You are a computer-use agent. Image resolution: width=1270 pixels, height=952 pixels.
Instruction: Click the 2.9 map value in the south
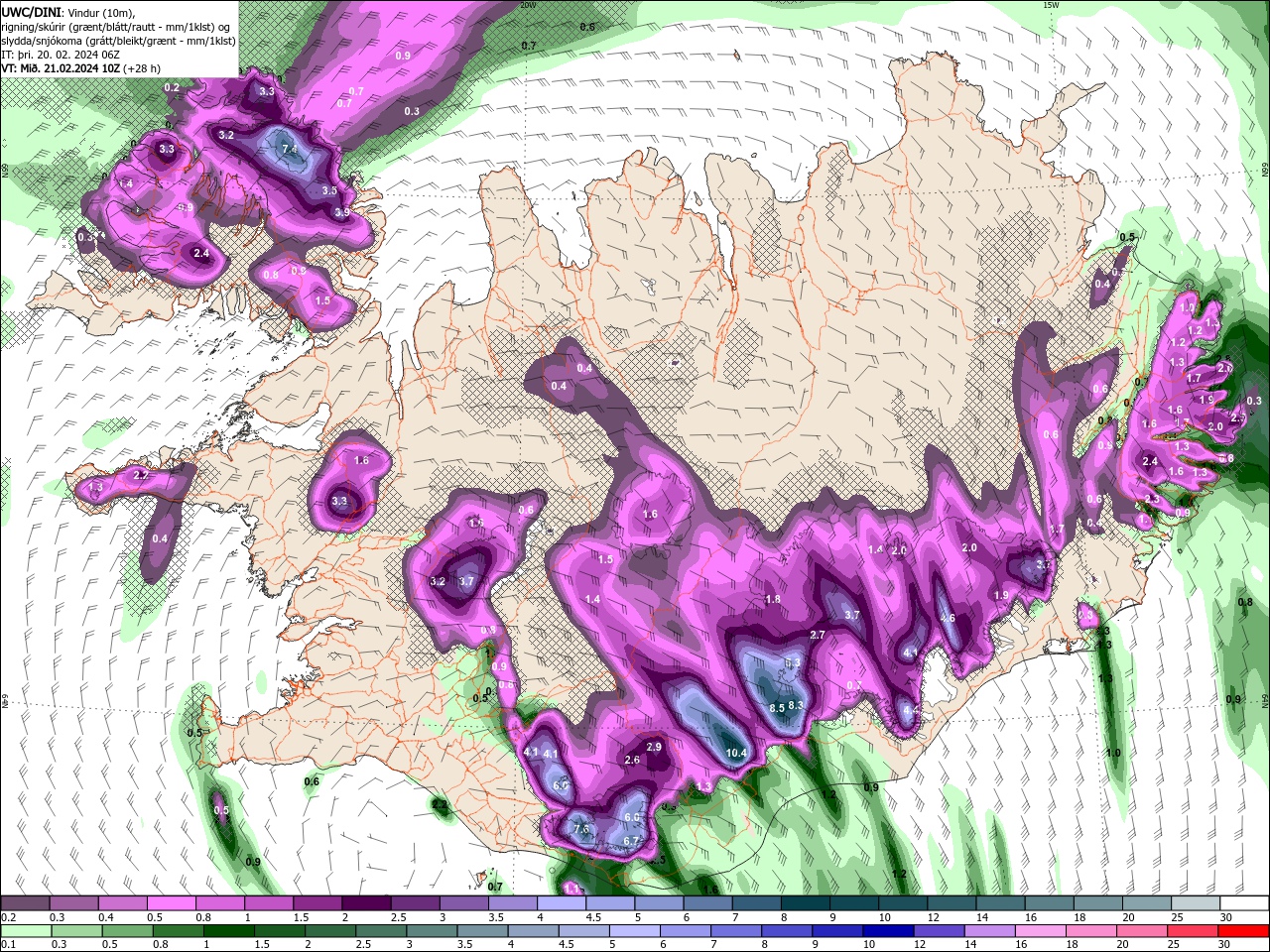click(654, 747)
